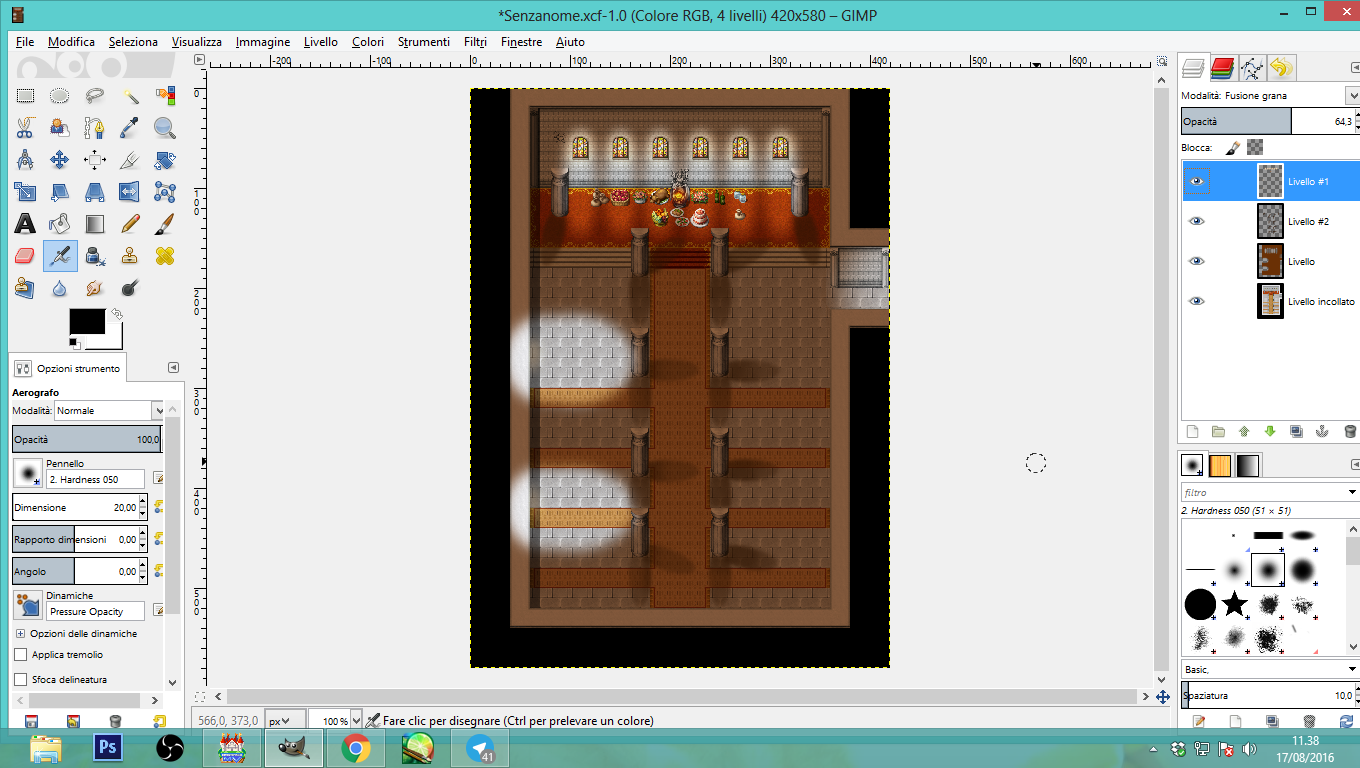This screenshot has width=1360, height=768.
Task: Choose the Move tool
Action: [60, 160]
